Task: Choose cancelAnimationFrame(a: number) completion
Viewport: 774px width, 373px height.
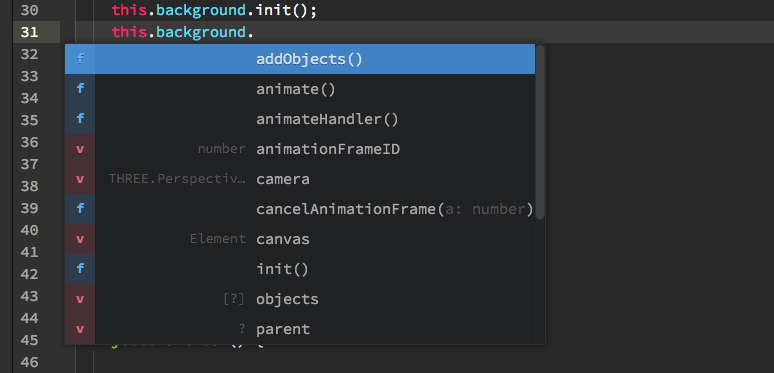Action: point(300,209)
